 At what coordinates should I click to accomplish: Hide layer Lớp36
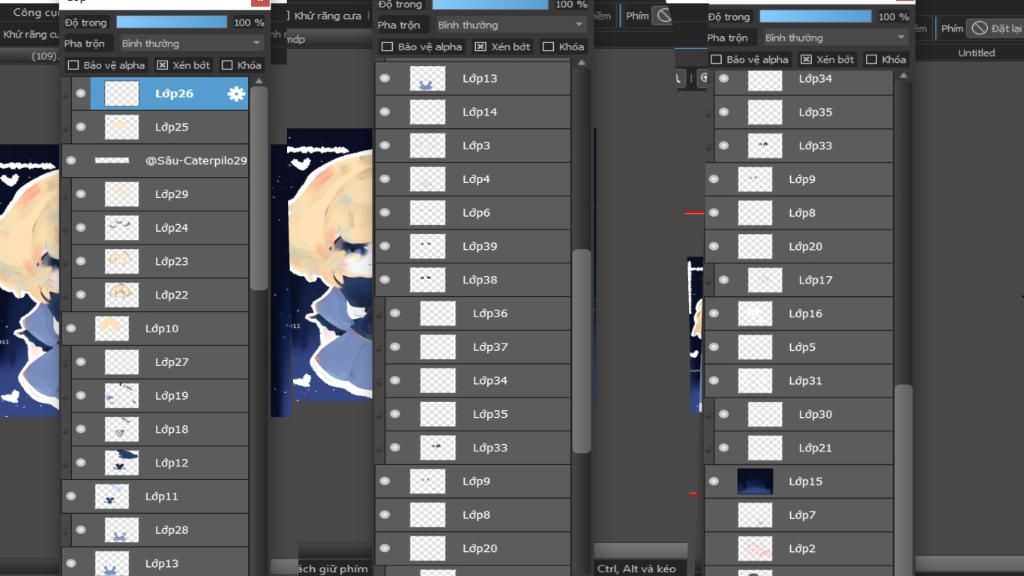(395, 313)
